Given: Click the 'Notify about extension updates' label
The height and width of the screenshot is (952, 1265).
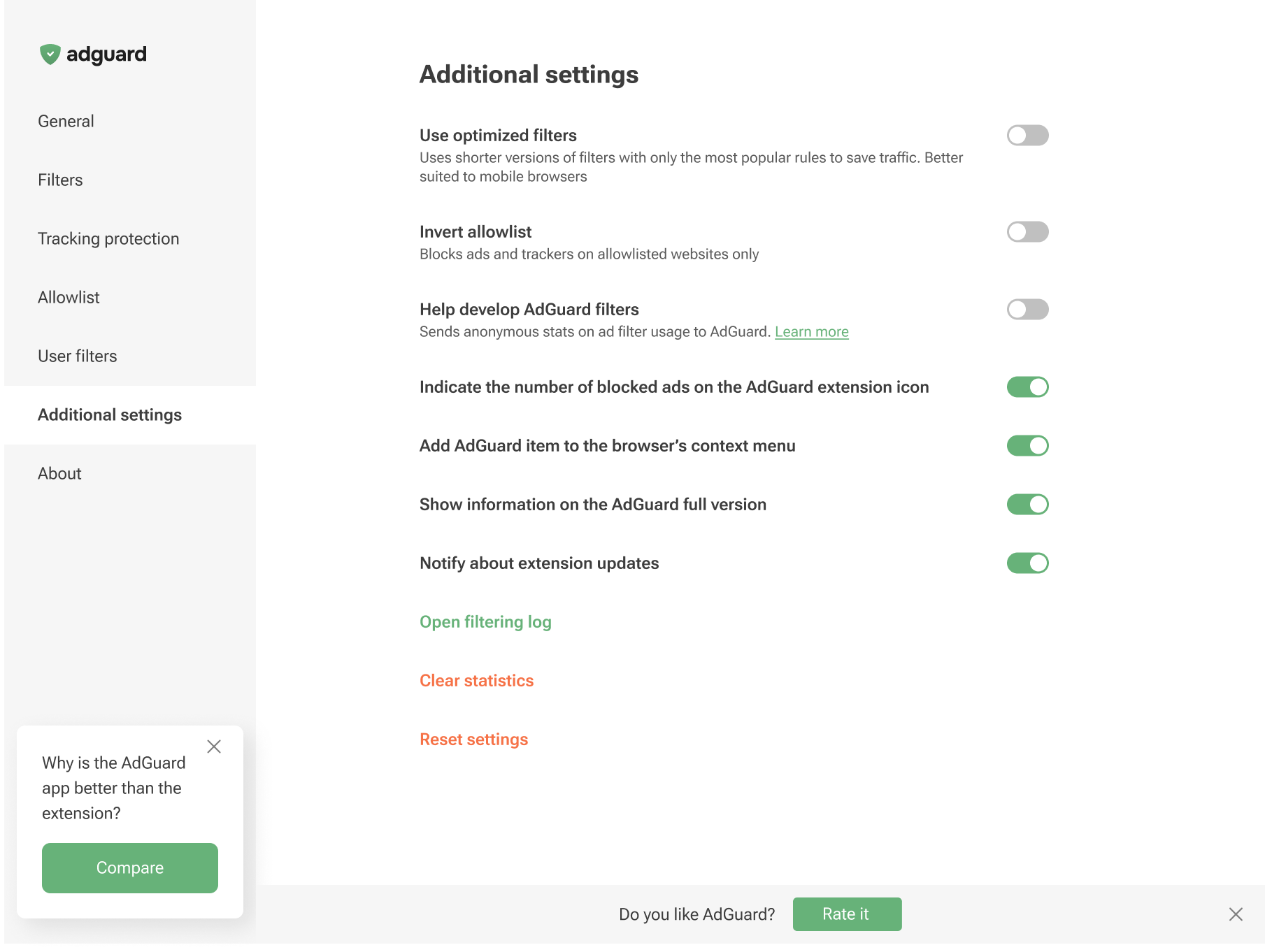Looking at the screenshot, I should point(539,563).
